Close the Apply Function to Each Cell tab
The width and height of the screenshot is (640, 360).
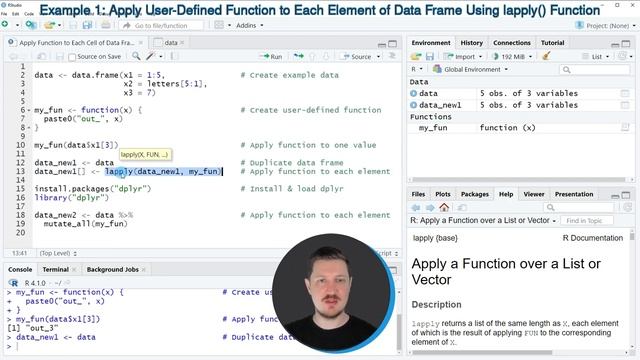[x=141, y=42]
